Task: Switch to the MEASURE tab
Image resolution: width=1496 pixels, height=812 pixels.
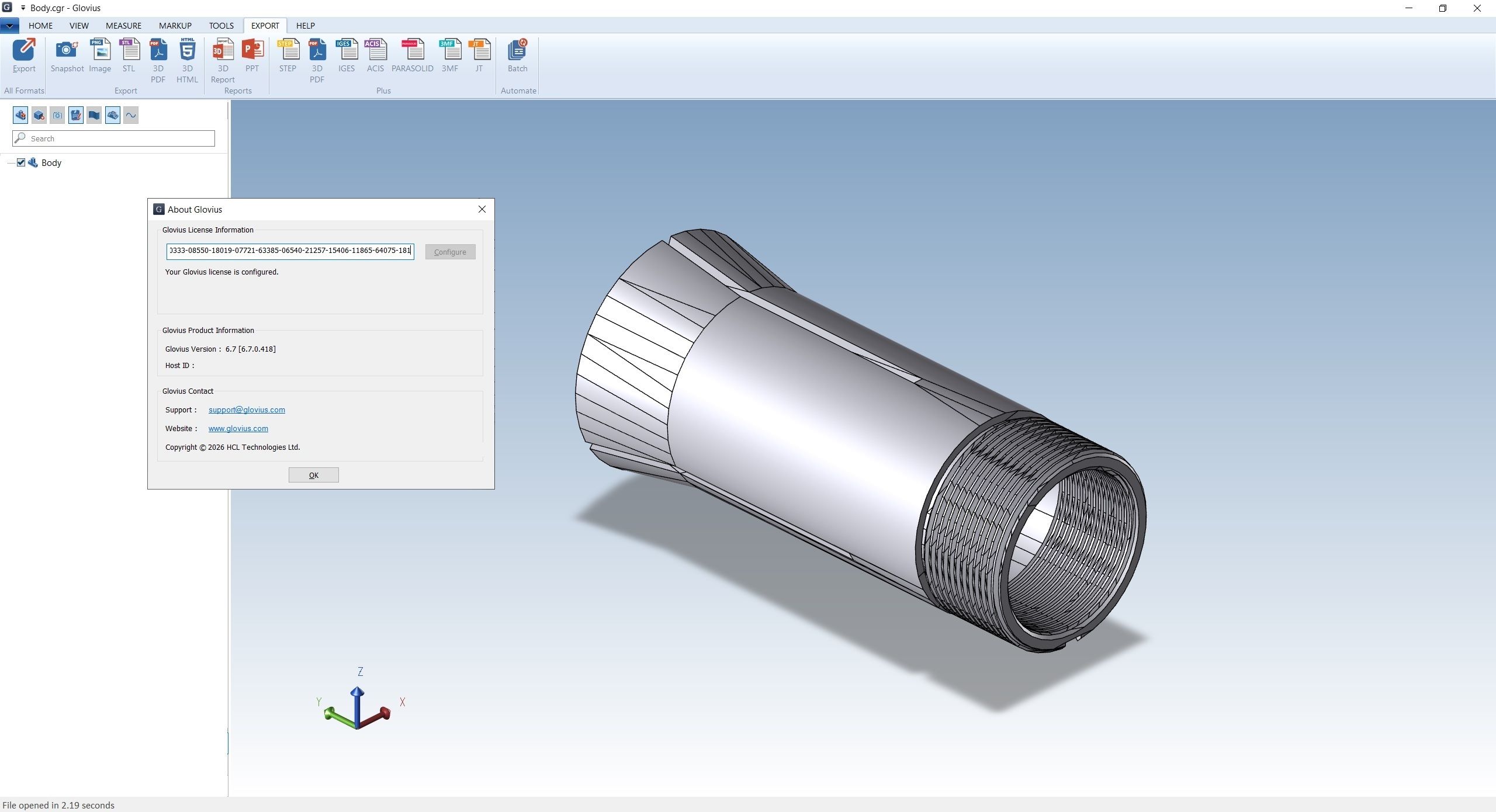Action: tap(123, 26)
